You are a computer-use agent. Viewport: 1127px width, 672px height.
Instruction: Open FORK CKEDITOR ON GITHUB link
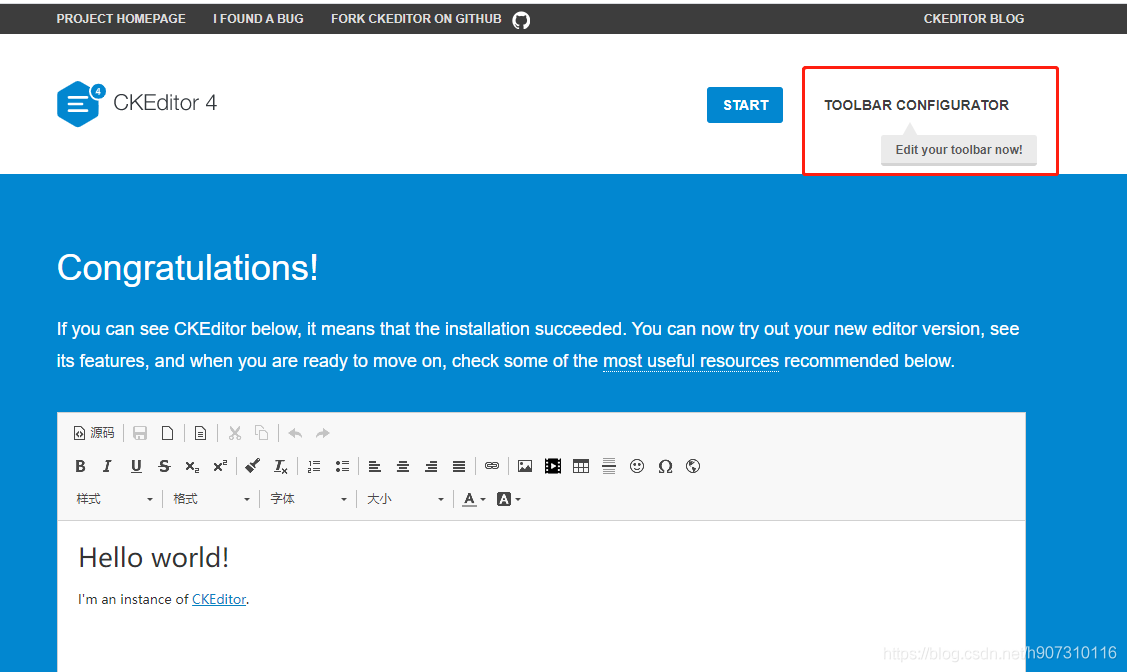point(416,19)
